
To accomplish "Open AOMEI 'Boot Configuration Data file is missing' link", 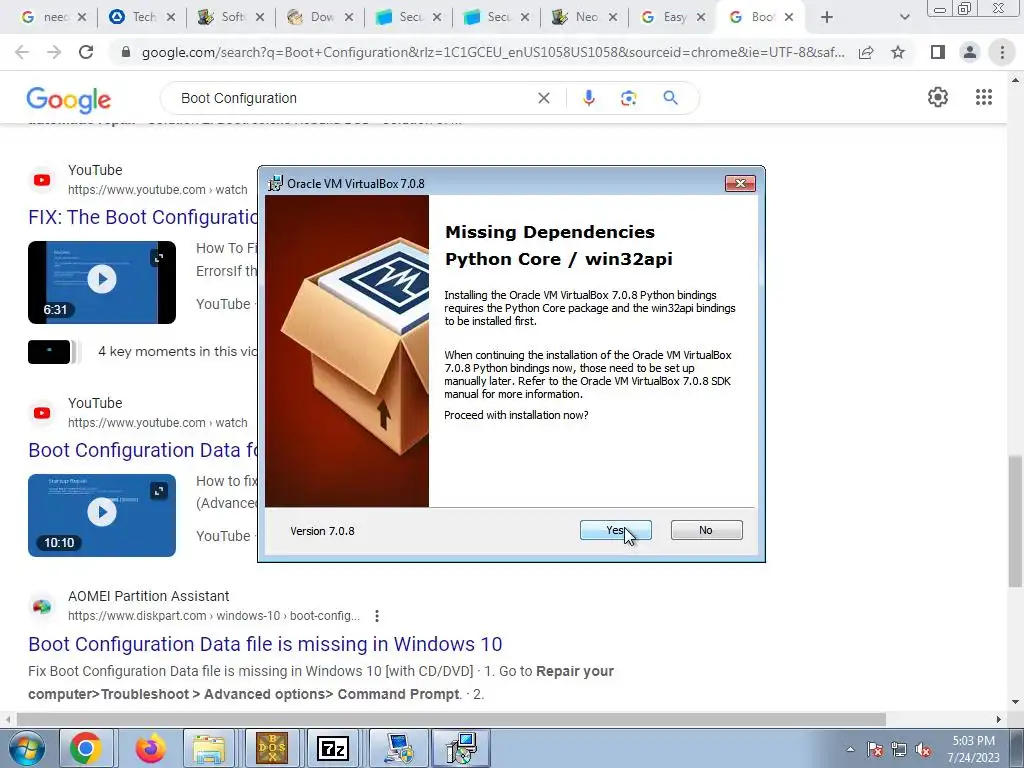I will tap(265, 644).
